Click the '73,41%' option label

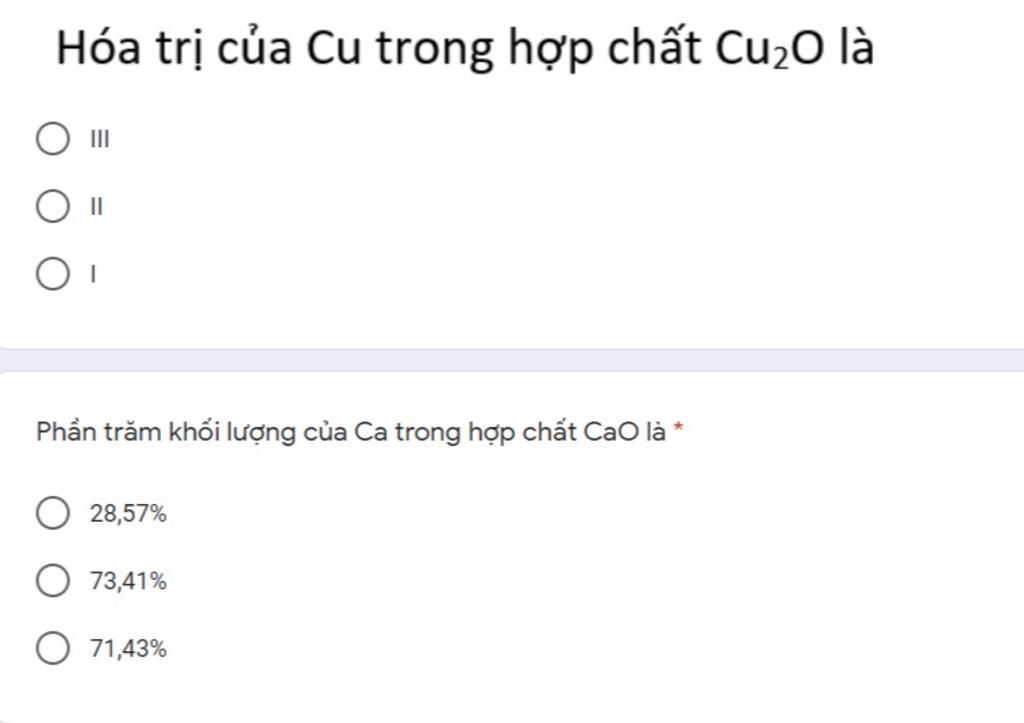pyautogui.click(x=128, y=581)
